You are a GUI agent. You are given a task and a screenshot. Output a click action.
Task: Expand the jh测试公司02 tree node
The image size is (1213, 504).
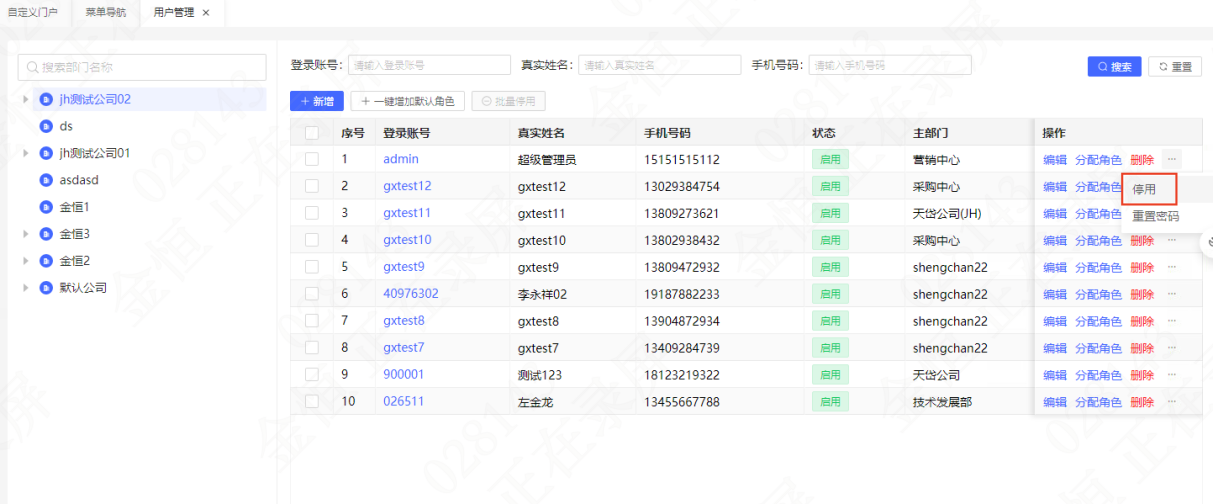point(25,99)
